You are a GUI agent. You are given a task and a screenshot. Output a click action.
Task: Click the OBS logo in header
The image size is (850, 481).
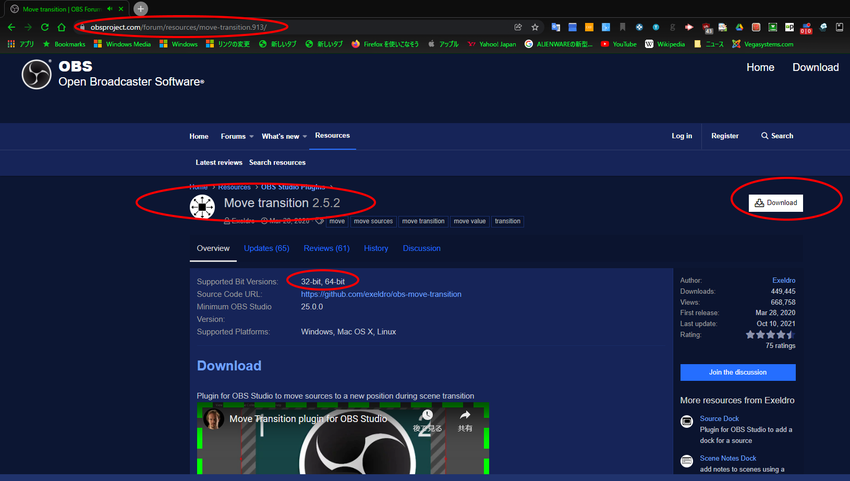[x=36, y=74]
